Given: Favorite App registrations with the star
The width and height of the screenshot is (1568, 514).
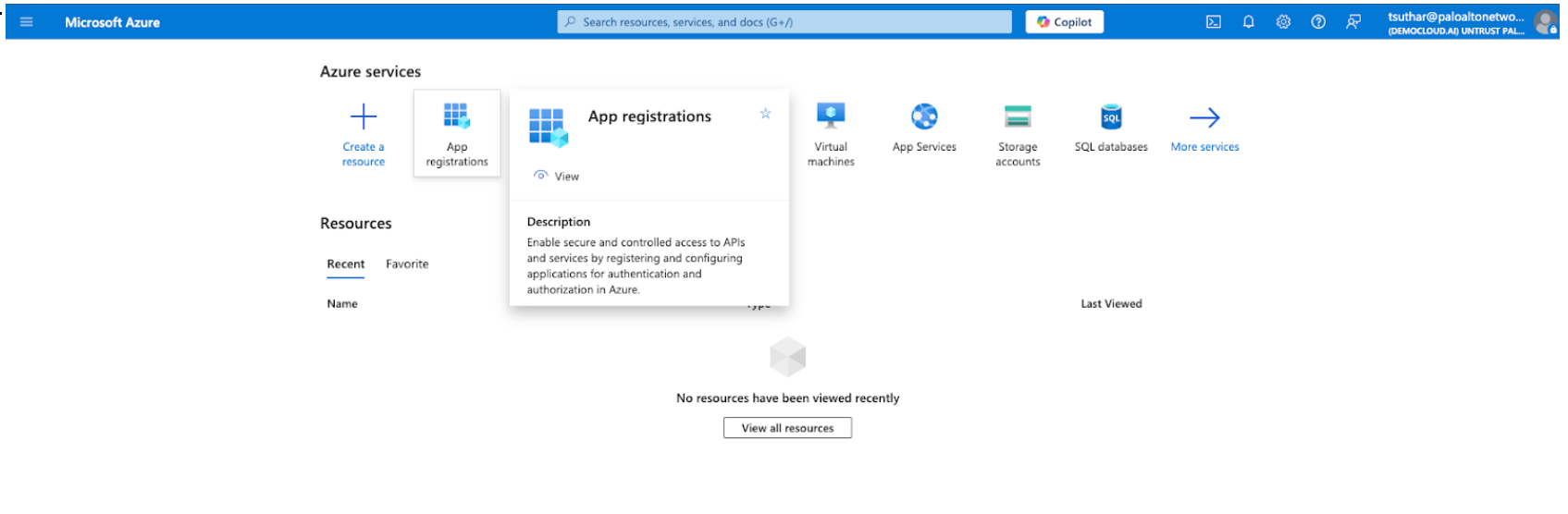Looking at the screenshot, I should [765, 114].
